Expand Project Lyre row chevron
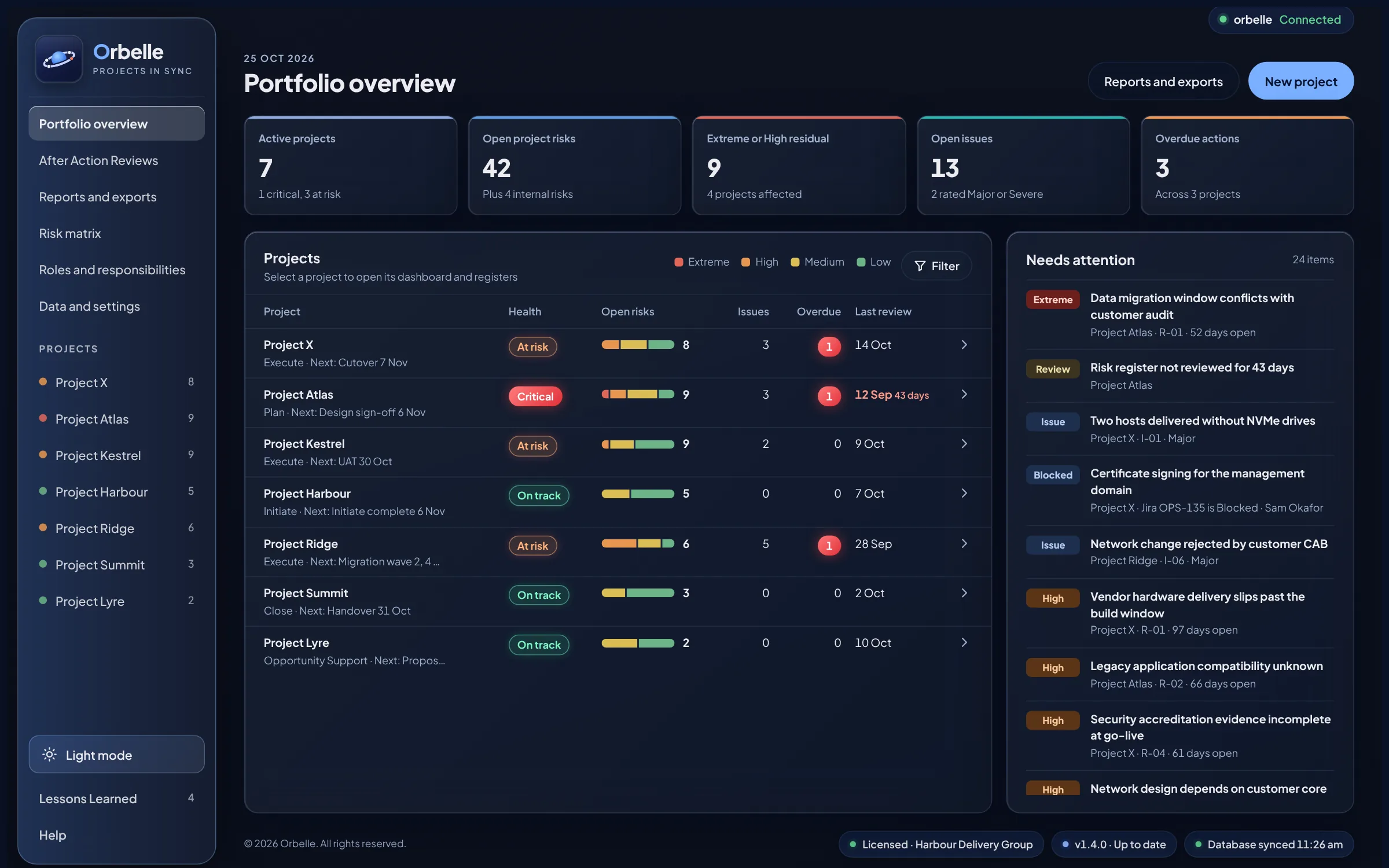This screenshot has width=1389, height=868. [964, 643]
